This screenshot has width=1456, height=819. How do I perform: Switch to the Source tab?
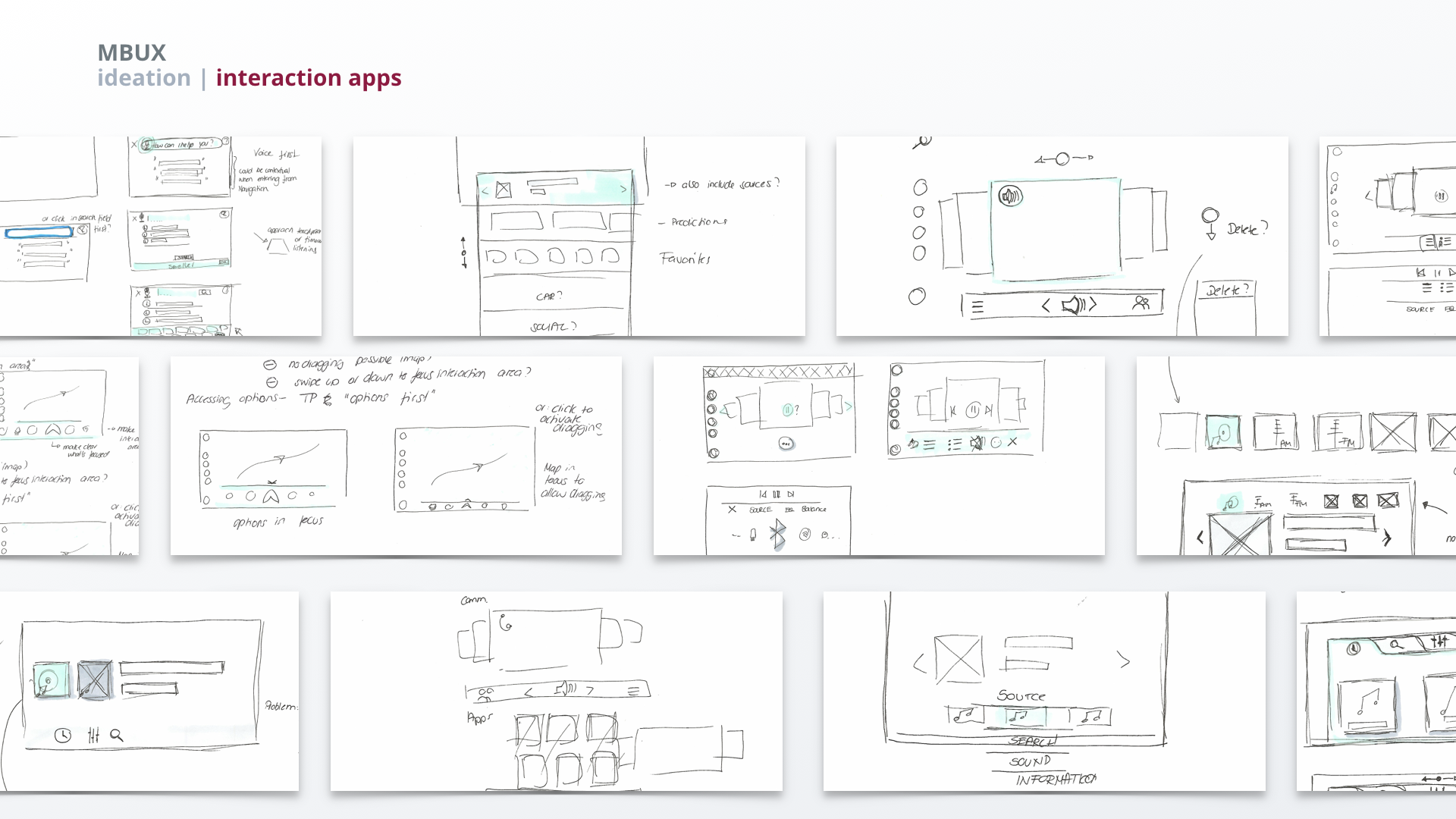click(x=761, y=509)
